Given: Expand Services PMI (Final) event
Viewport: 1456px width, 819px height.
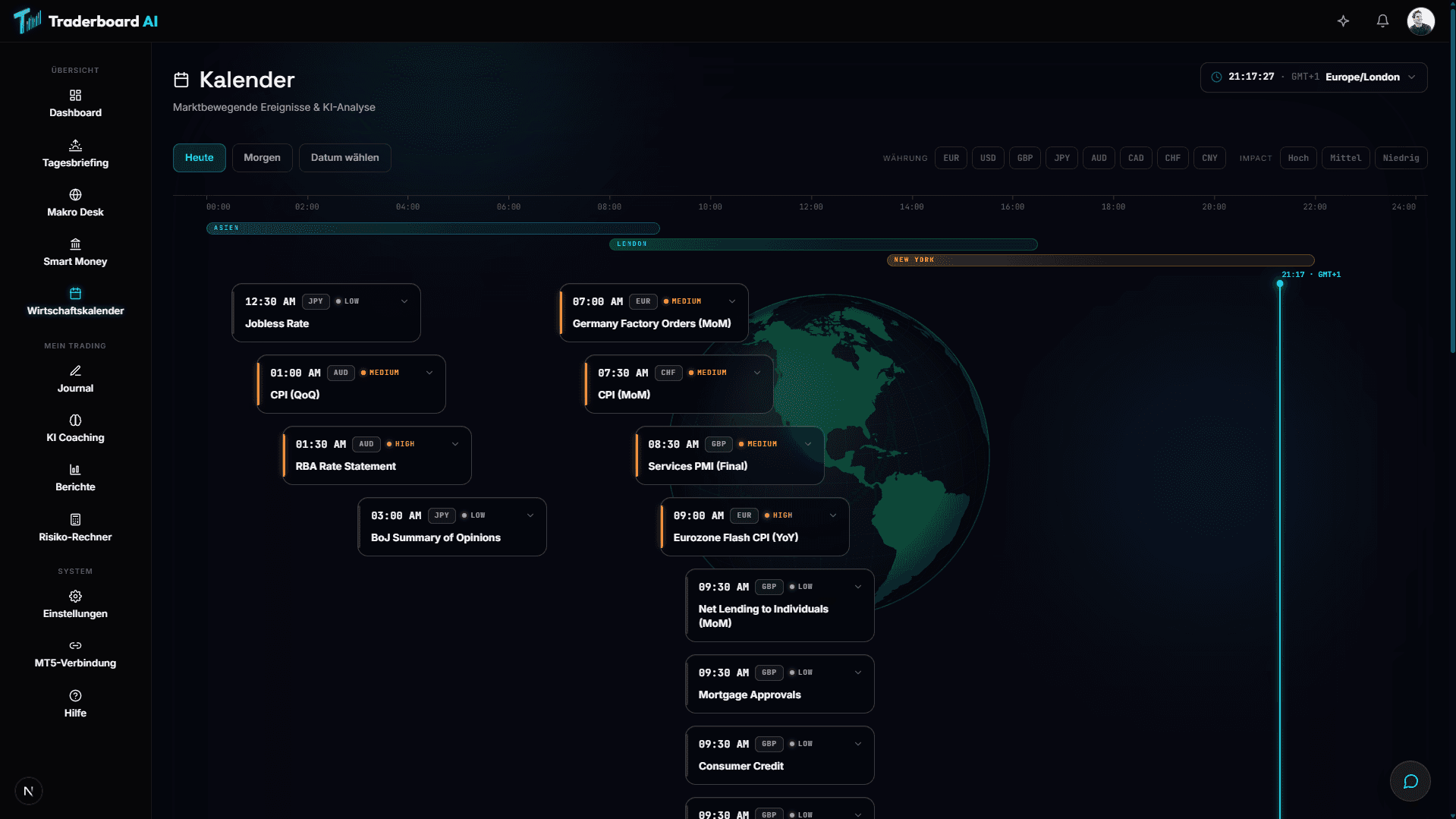Looking at the screenshot, I should pos(808,444).
